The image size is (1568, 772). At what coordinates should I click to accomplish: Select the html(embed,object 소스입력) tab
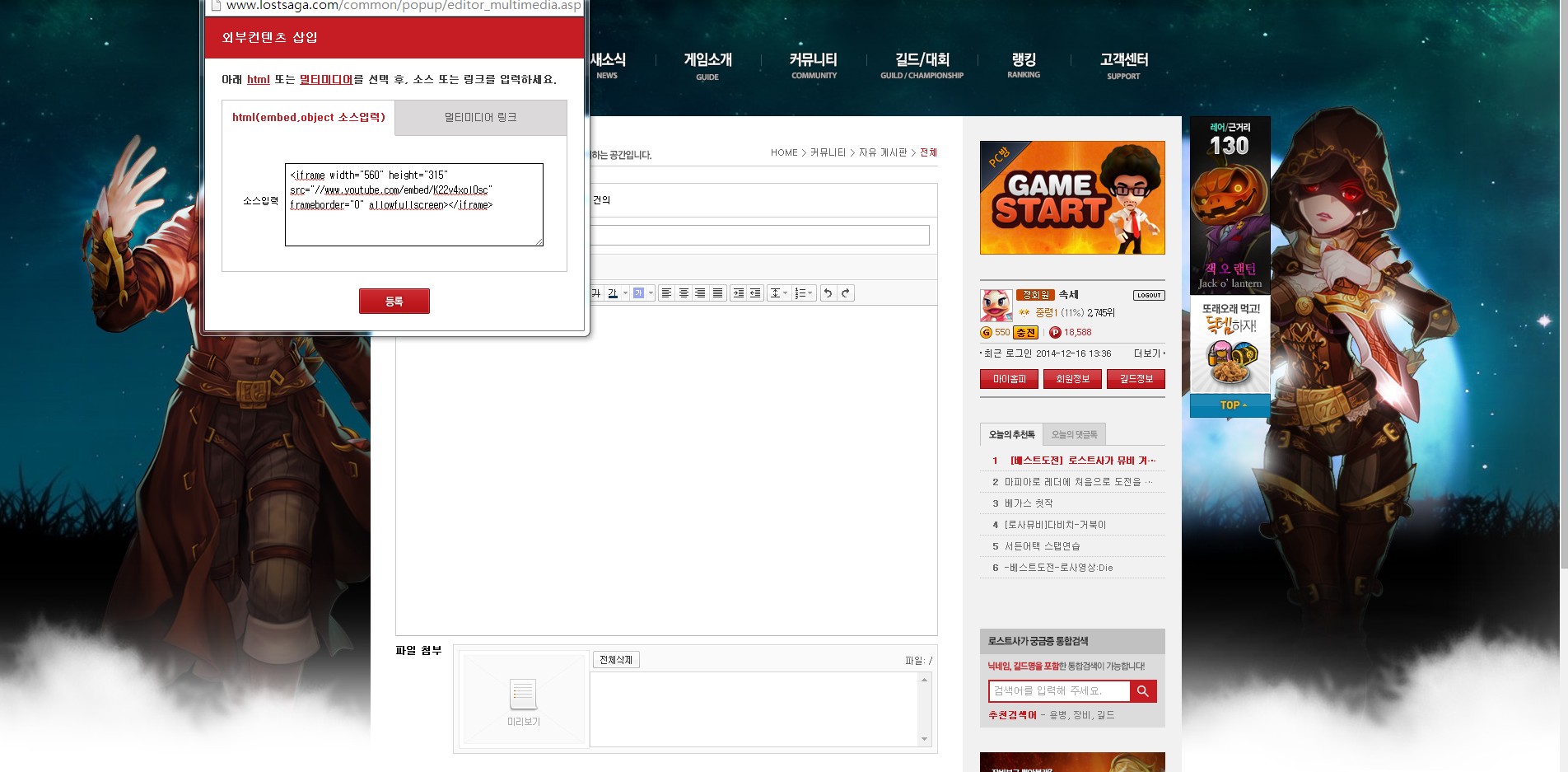coord(309,118)
